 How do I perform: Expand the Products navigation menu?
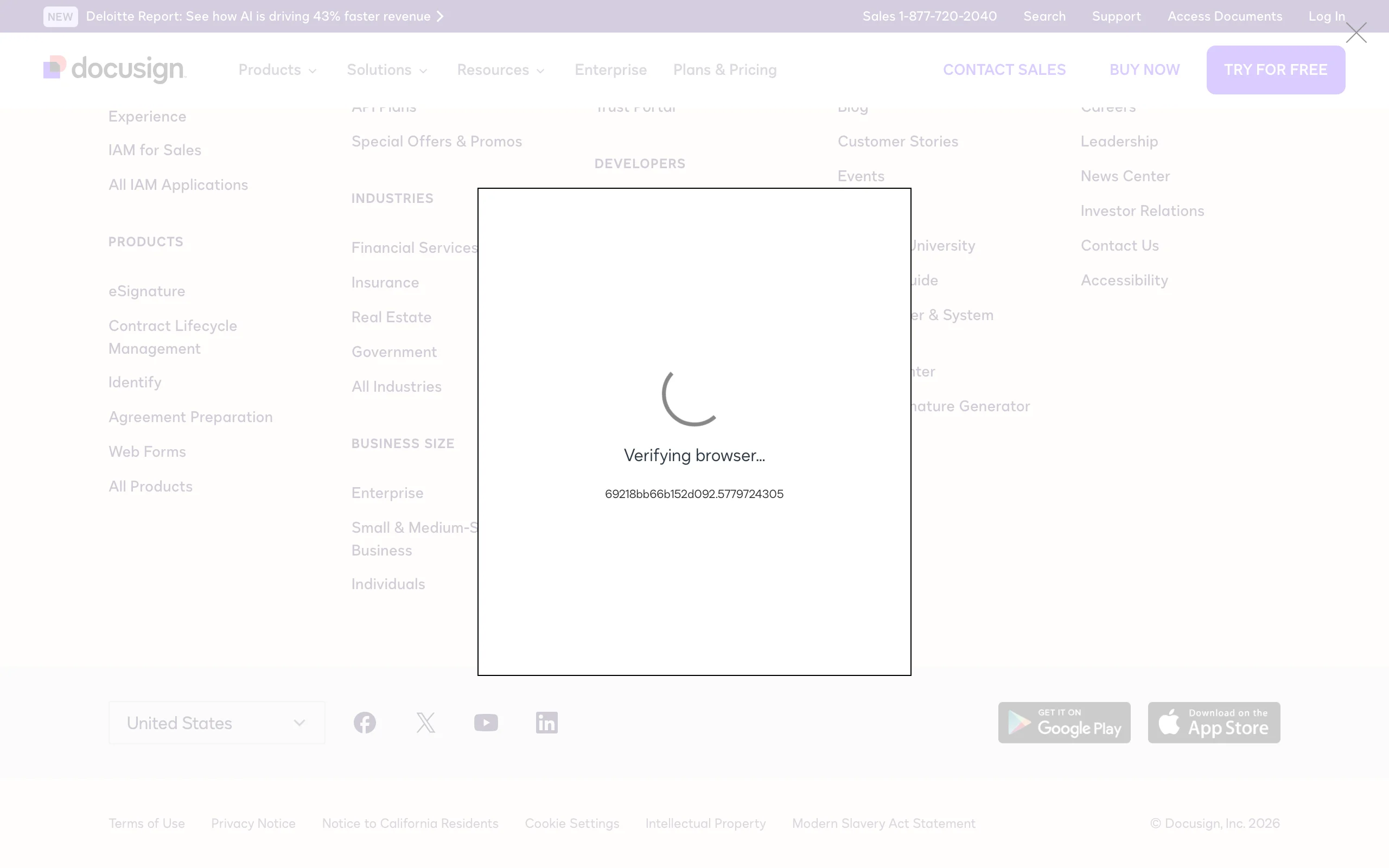(x=278, y=70)
